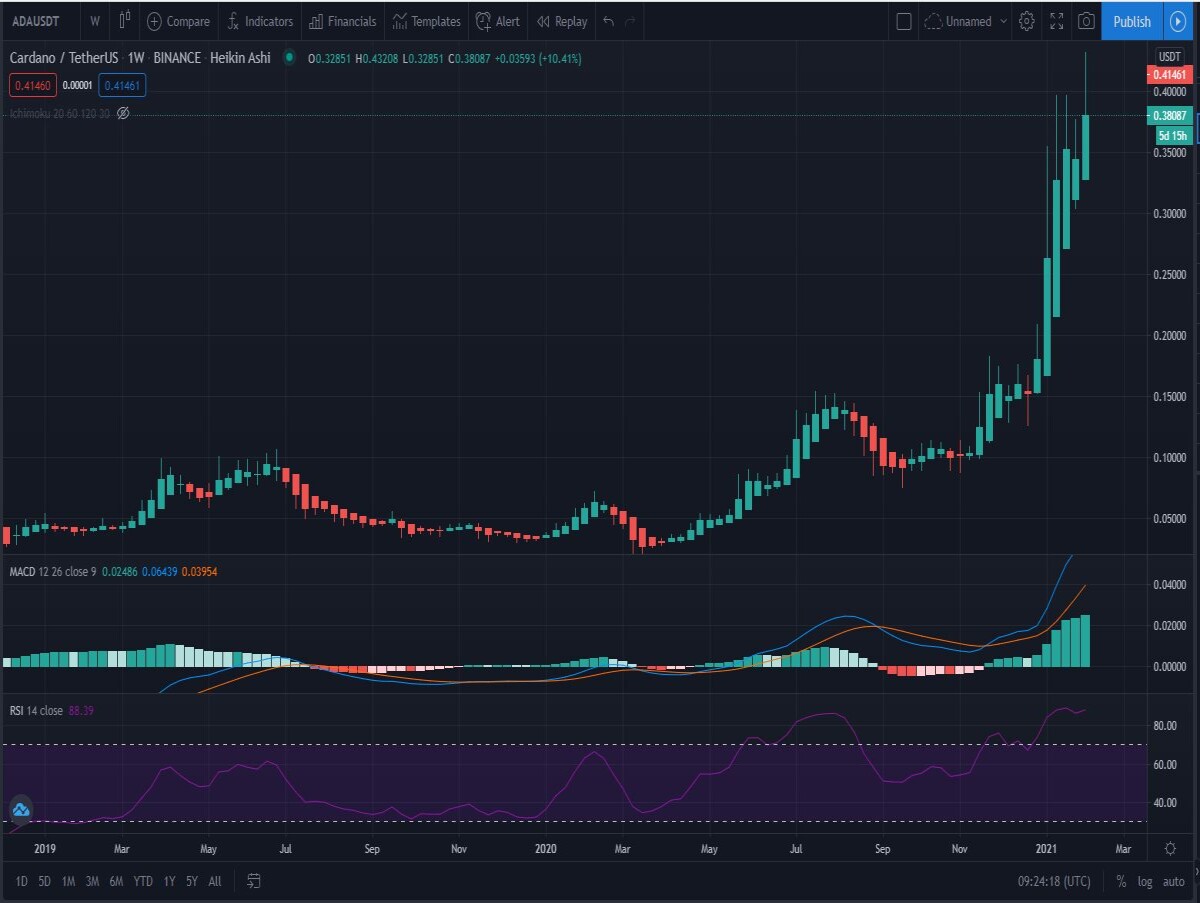Enter fullscreen mode via arrows icon
This screenshot has width=1200, height=903.
point(1056,20)
